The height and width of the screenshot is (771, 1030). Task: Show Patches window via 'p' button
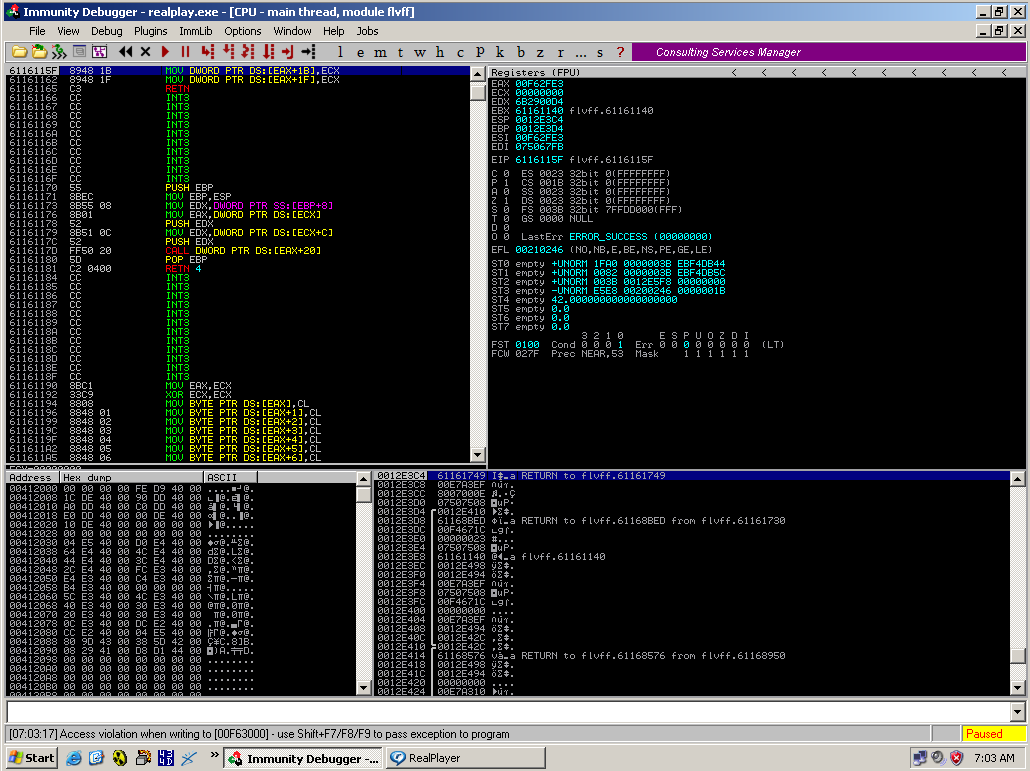pyautogui.click(x=480, y=52)
